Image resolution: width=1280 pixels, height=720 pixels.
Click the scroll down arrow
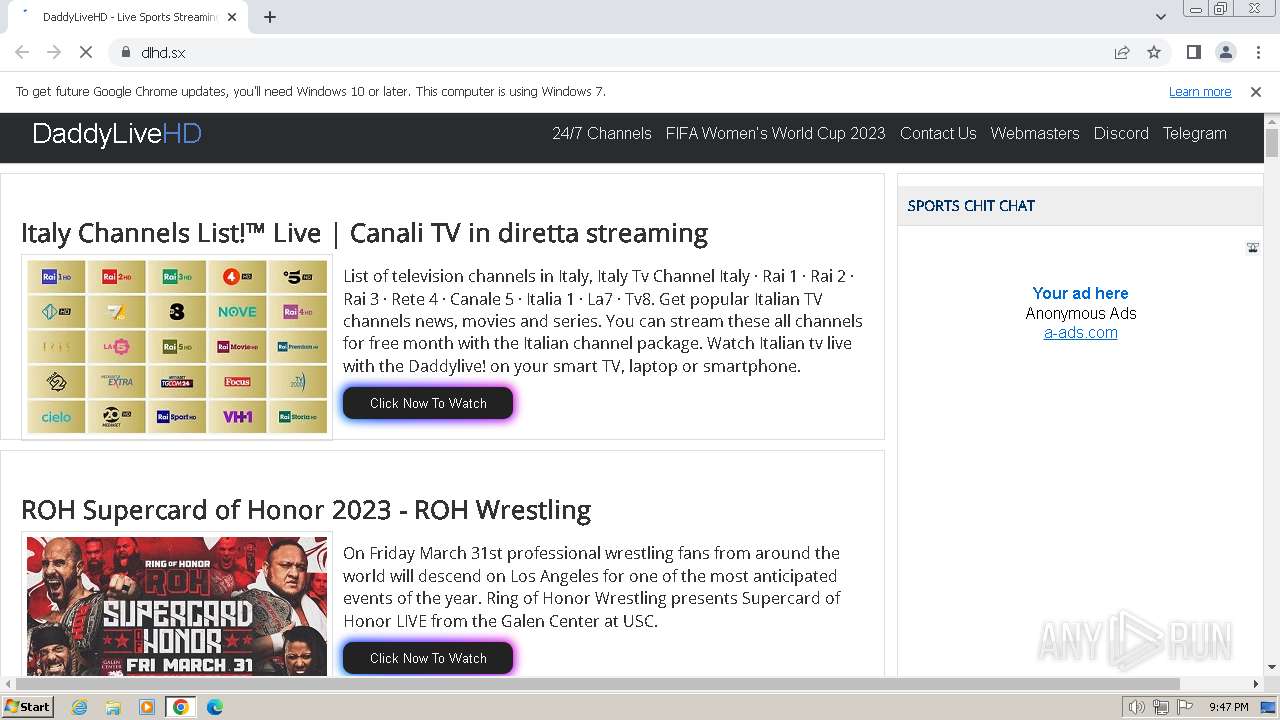(x=1272, y=667)
